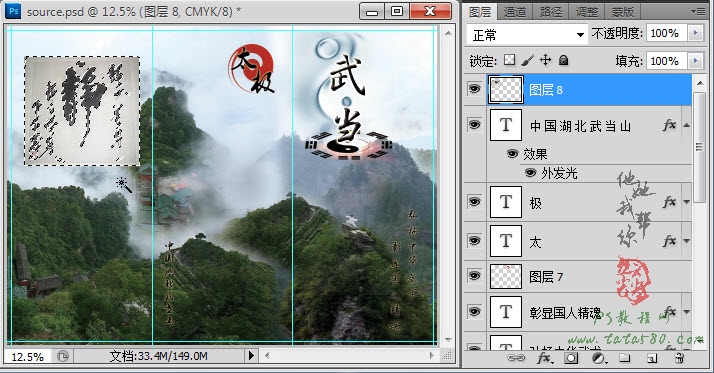Click the window resize grip at the bottom-right corner
The height and width of the screenshot is (373, 714).
pyautogui.click(x=447, y=356)
